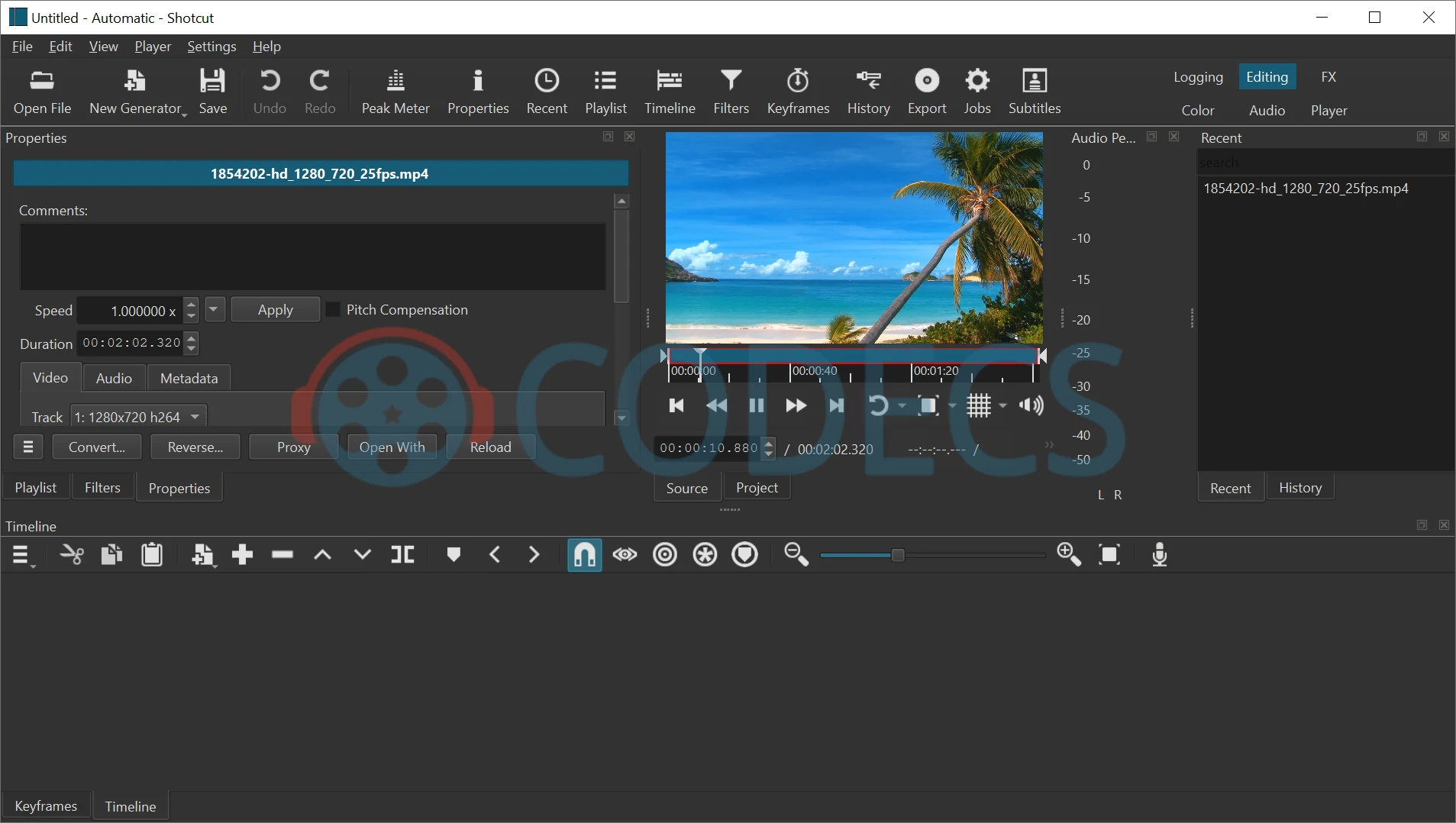The height and width of the screenshot is (823, 1456).
Task: Click the Reverse button
Action: (x=195, y=447)
